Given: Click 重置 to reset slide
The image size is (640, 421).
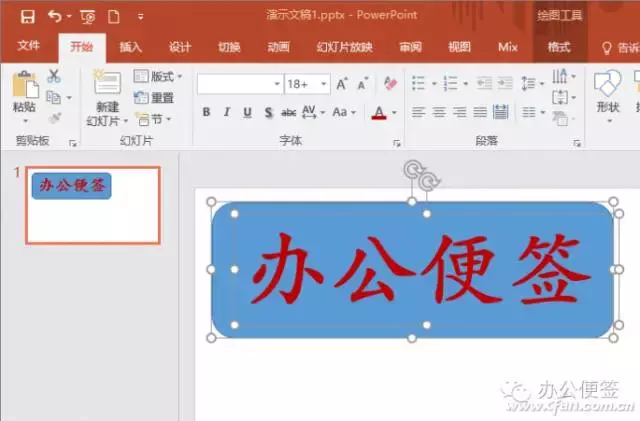Looking at the screenshot, I should pos(154,98).
